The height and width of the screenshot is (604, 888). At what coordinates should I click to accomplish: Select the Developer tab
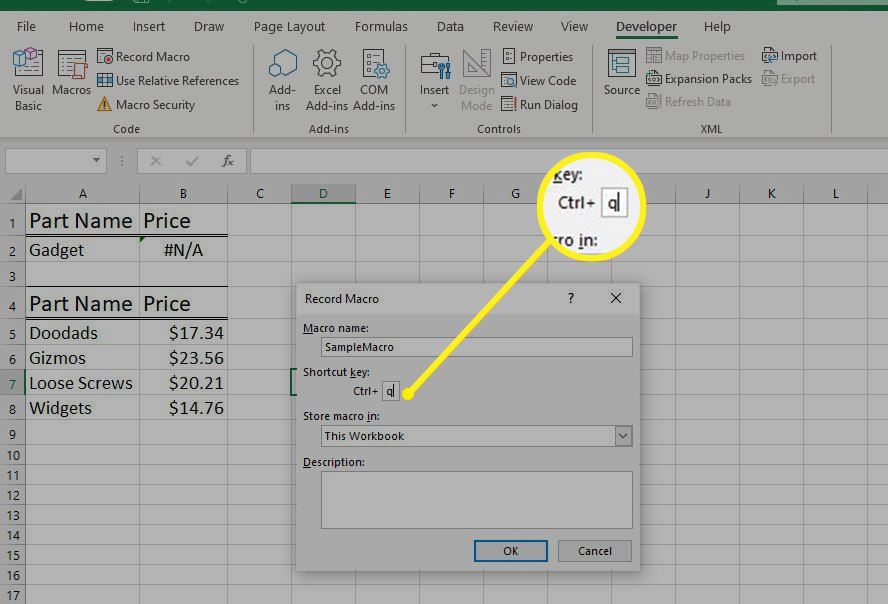pos(646,27)
